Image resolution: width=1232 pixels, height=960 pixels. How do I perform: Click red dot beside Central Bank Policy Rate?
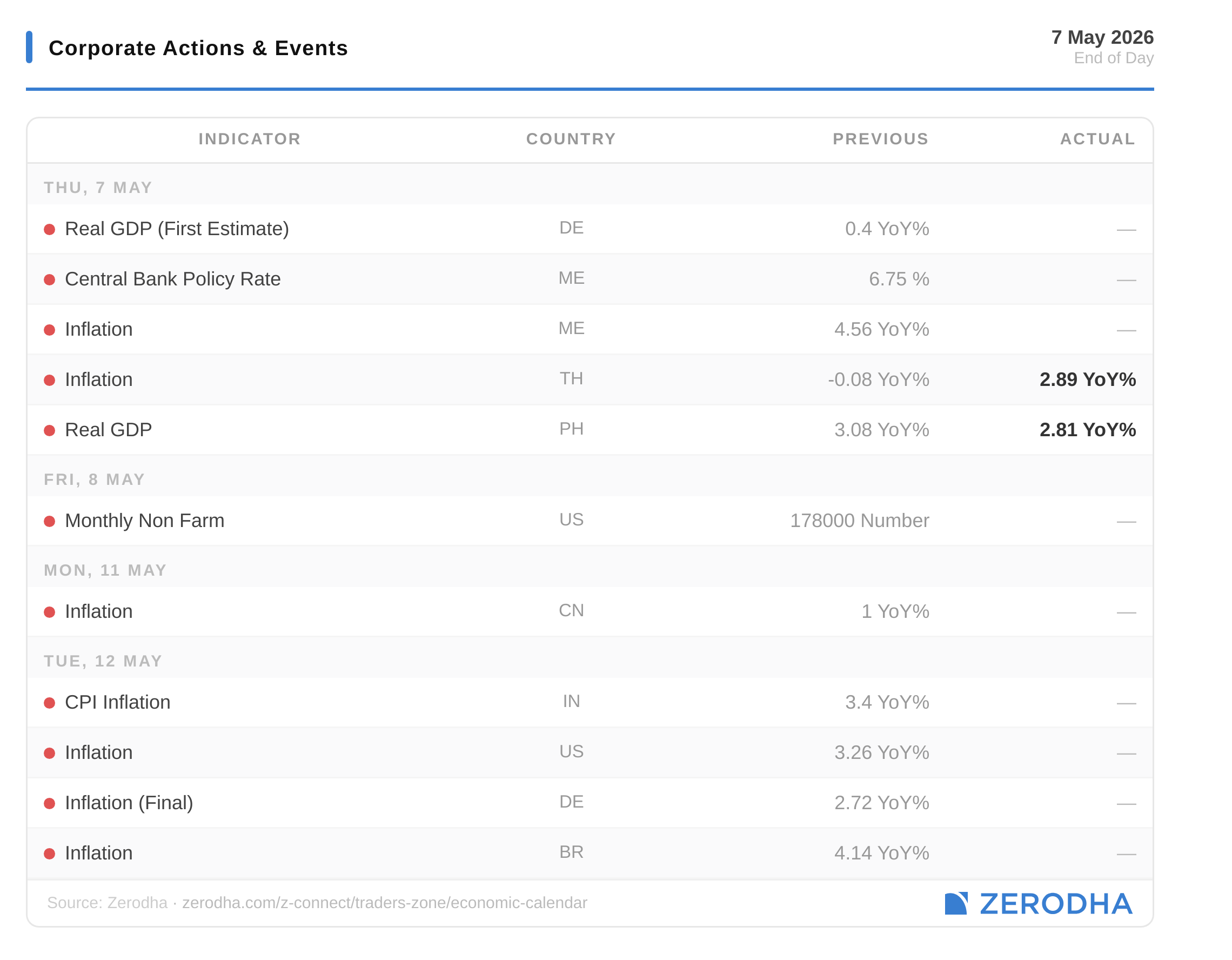(50, 279)
